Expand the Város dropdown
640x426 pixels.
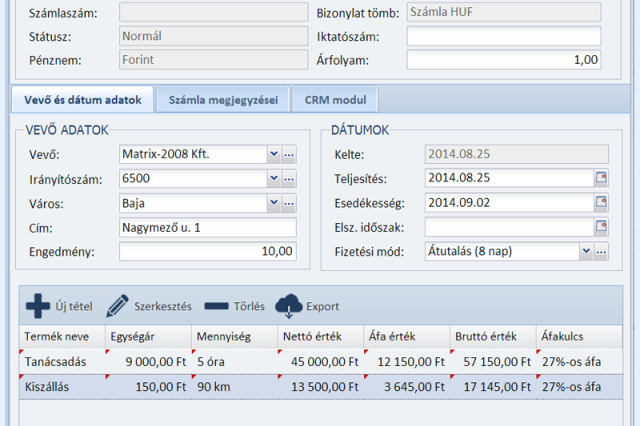coord(273,203)
